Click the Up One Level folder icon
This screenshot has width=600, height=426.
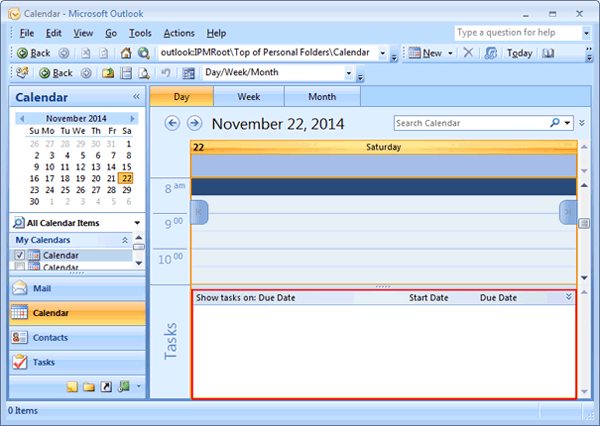(108, 73)
